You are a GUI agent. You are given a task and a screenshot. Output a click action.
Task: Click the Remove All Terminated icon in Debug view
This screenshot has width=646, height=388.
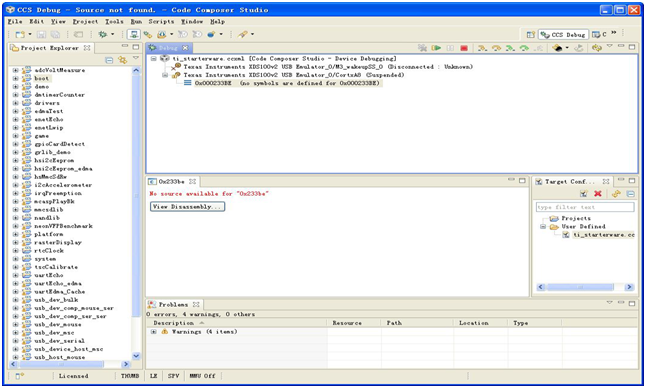pos(422,48)
